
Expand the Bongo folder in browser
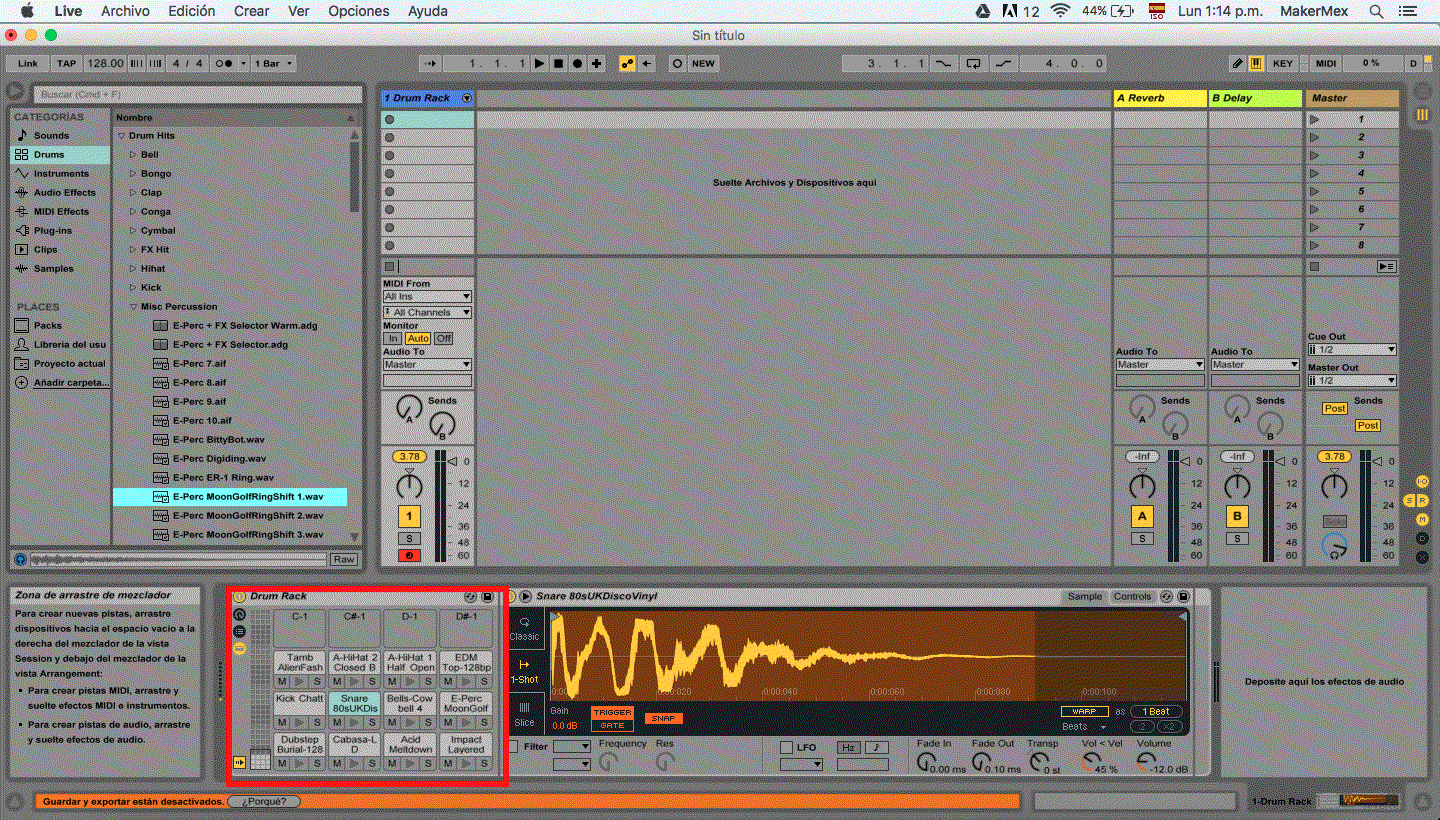[133, 174]
